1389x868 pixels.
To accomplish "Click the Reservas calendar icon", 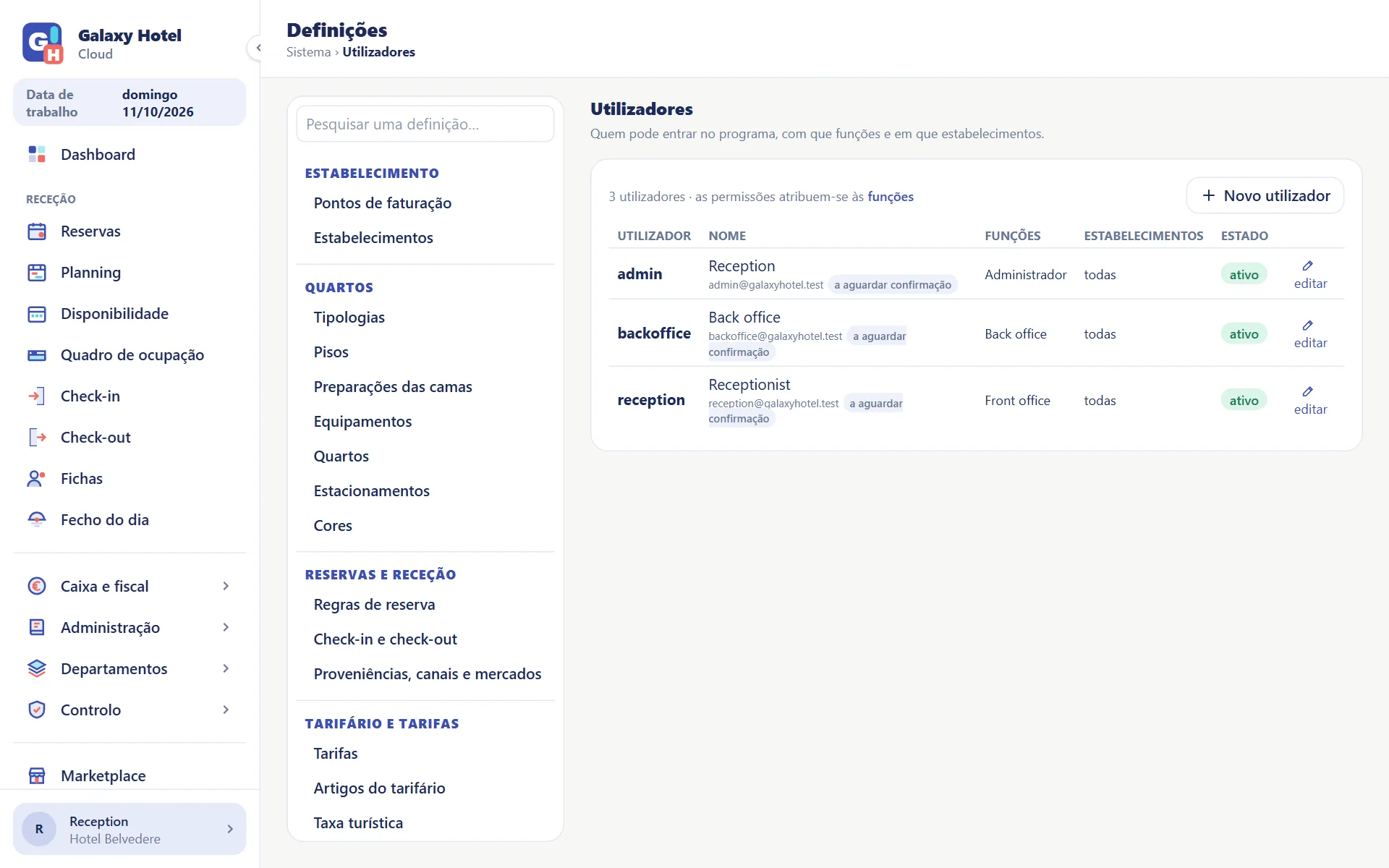I will 37,231.
